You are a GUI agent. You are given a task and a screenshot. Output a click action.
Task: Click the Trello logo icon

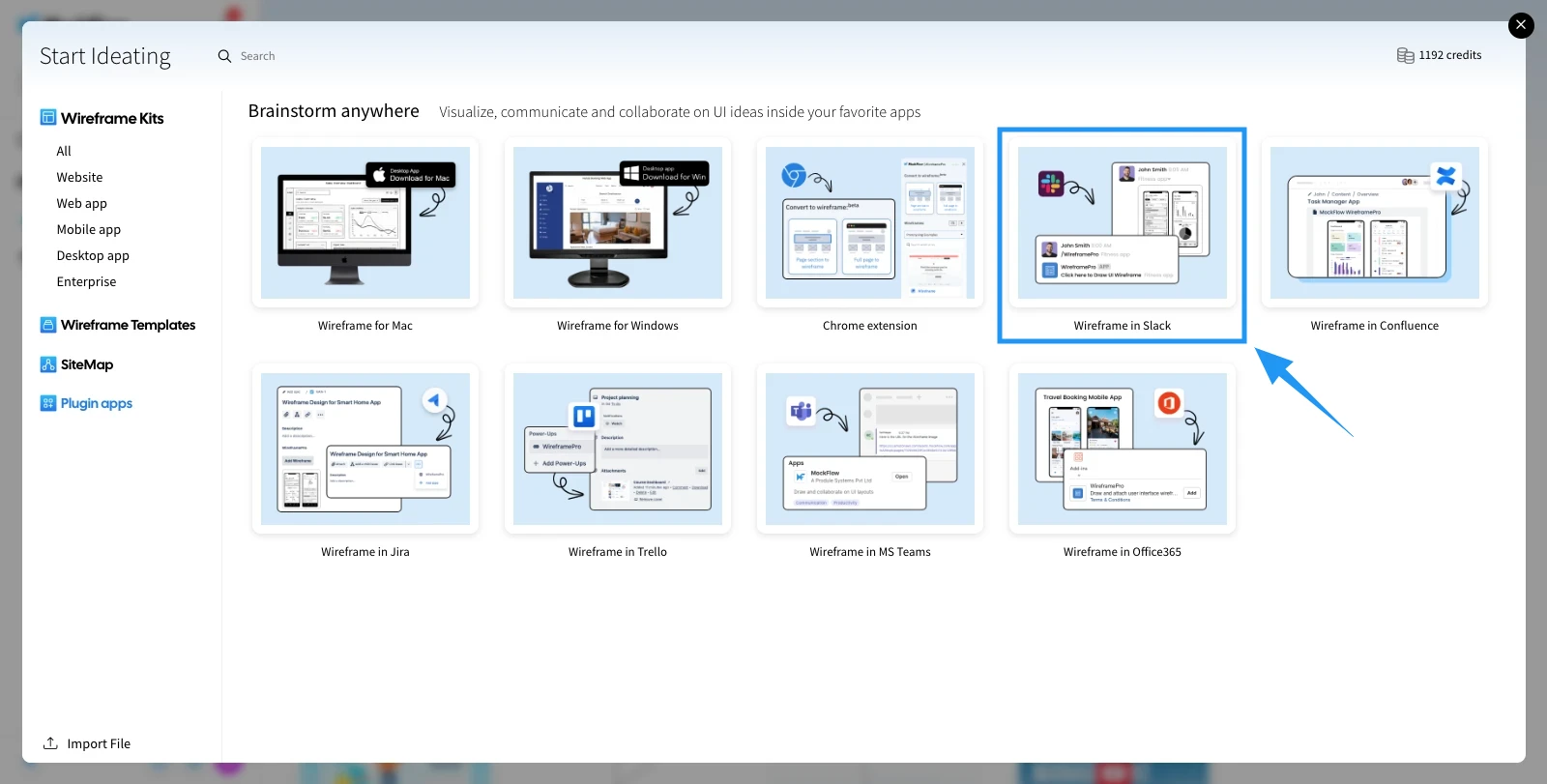point(584,417)
